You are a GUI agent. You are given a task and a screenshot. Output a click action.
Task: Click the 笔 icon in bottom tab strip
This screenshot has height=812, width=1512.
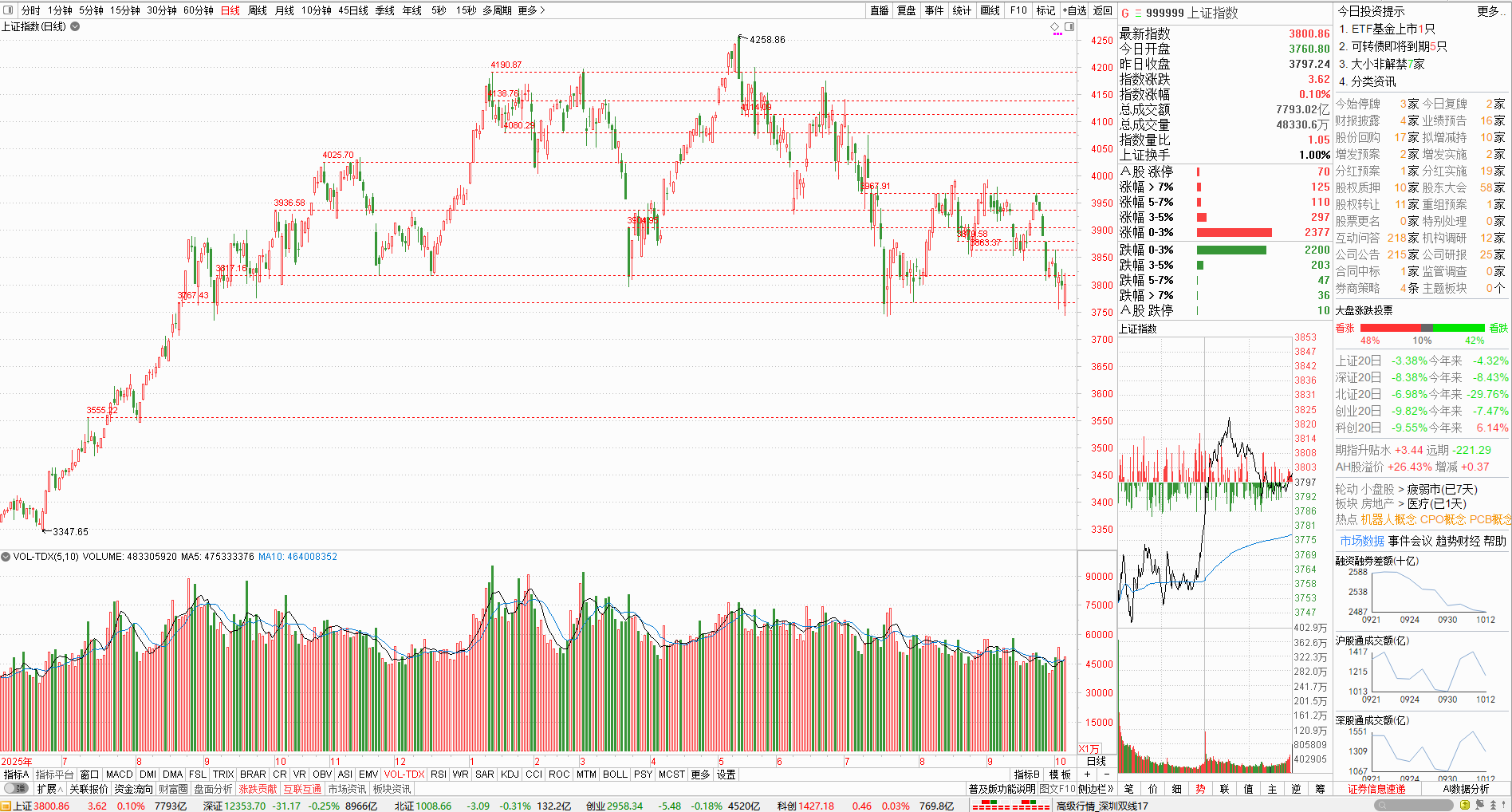coord(1128,789)
